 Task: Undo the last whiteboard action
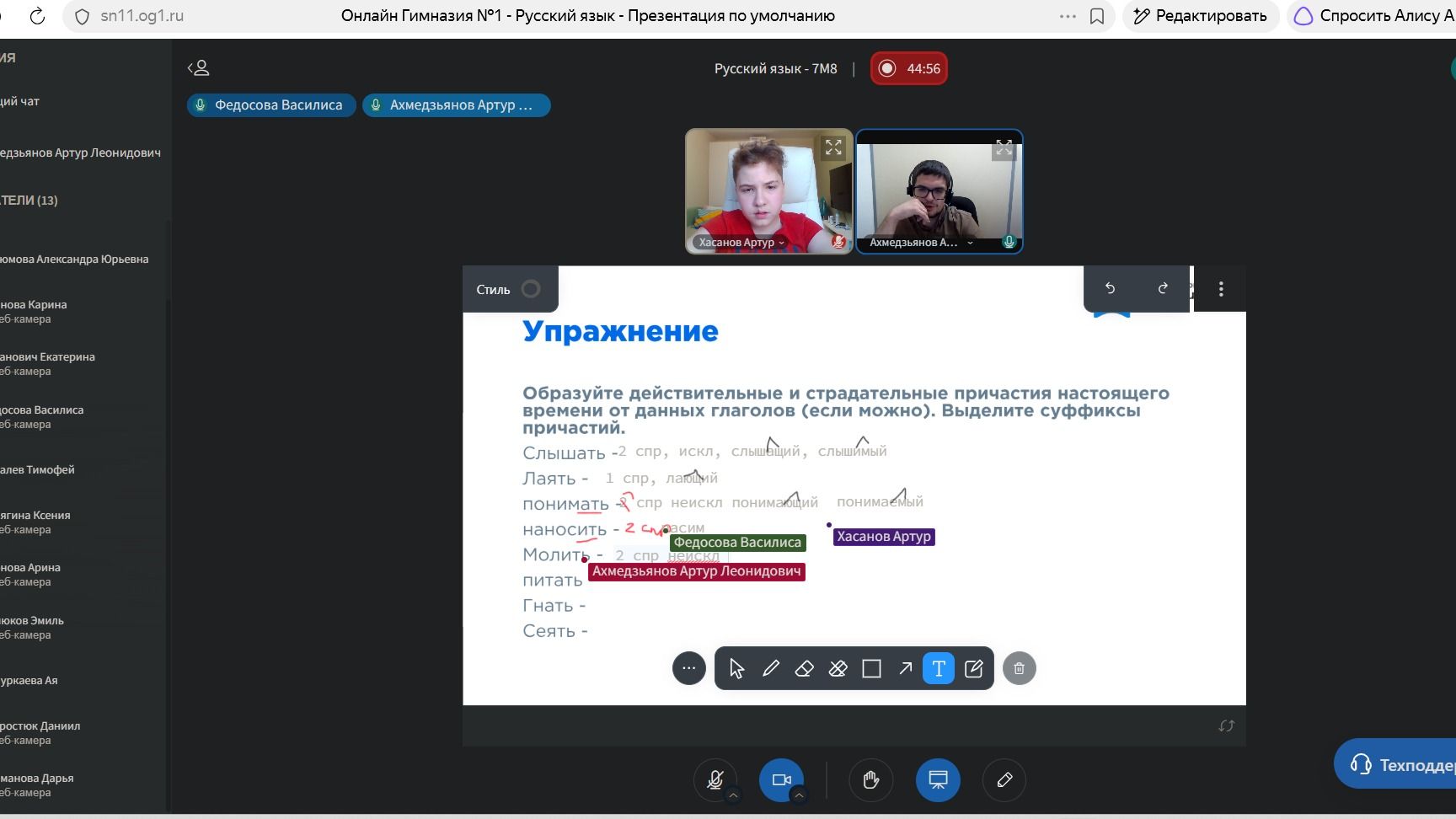1110,288
